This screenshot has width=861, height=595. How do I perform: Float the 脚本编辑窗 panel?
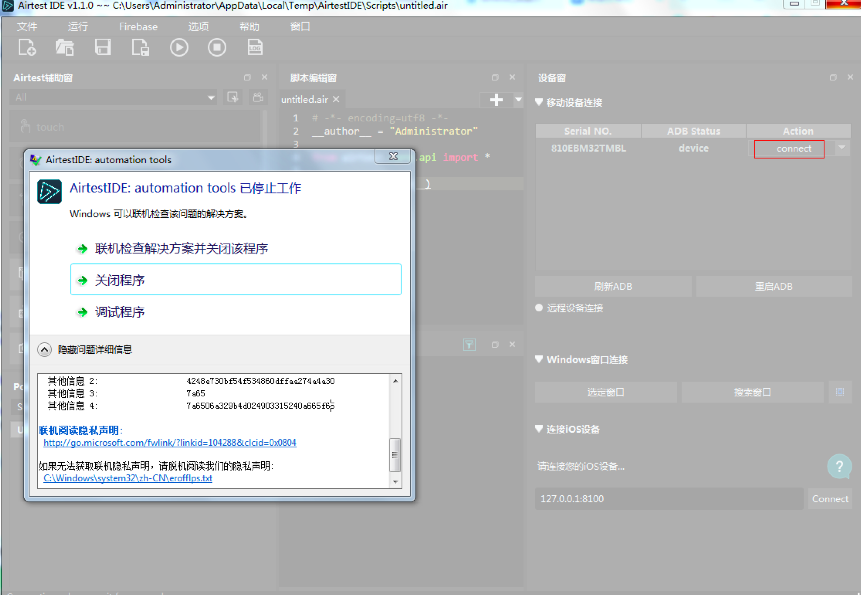[495, 77]
